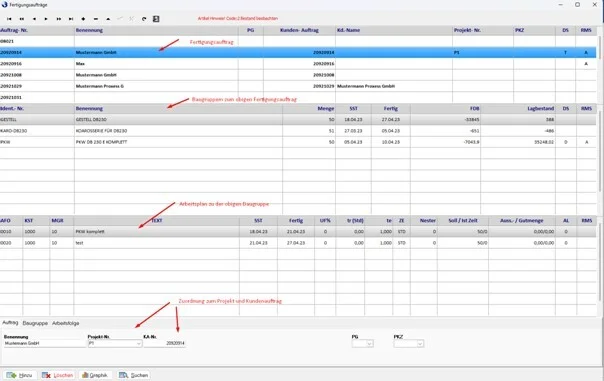Click the Kunden-Auftrag column header
This screenshot has width=604, height=381.
(299, 30)
